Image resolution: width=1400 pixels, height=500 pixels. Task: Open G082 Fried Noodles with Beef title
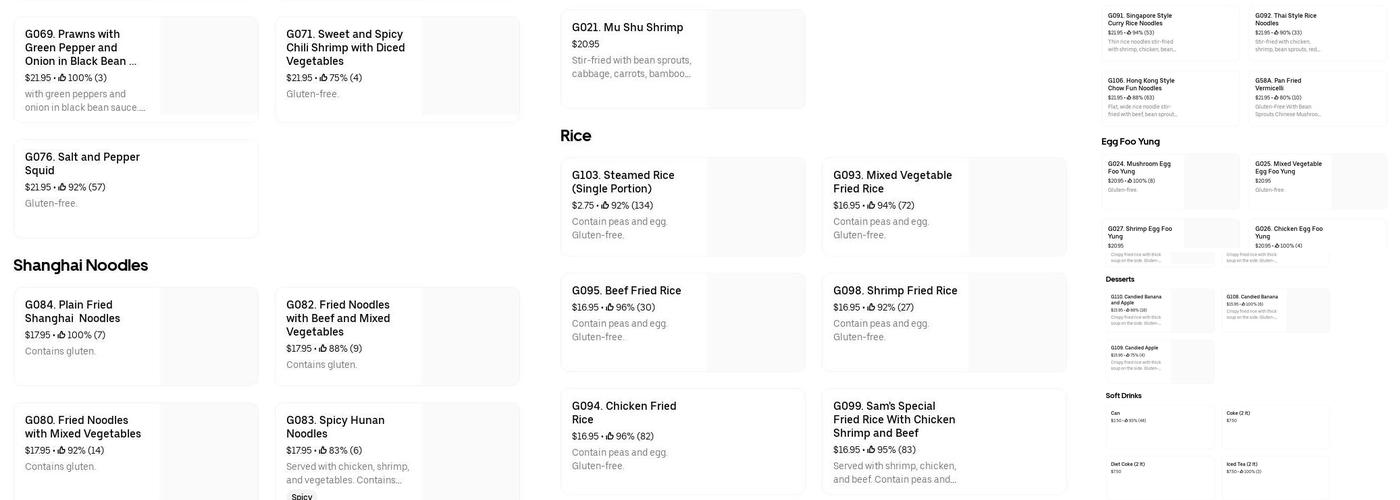pyautogui.click(x=338, y=318)
